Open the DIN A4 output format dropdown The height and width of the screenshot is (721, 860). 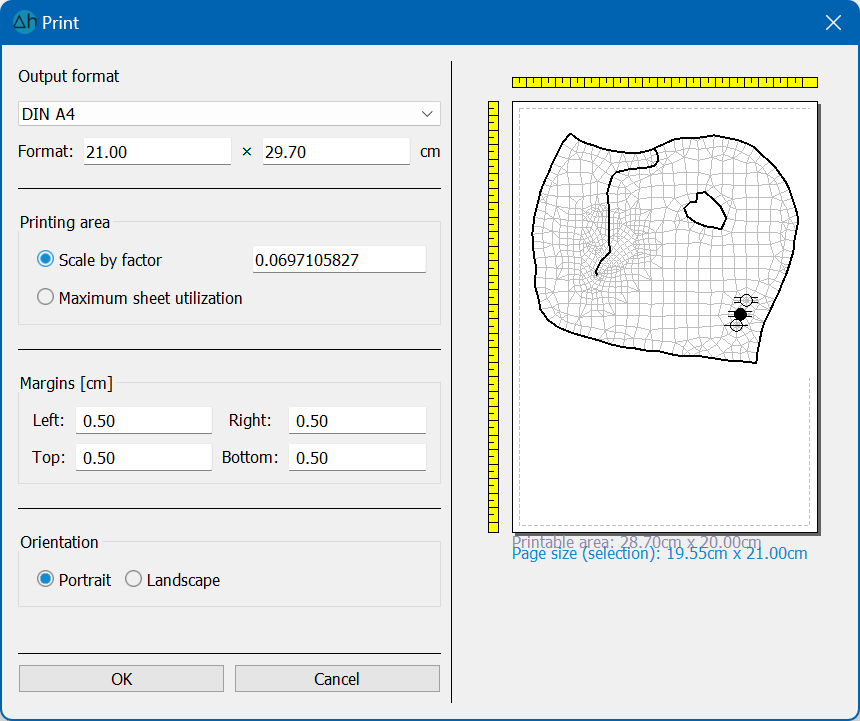[x=229, y=114]
